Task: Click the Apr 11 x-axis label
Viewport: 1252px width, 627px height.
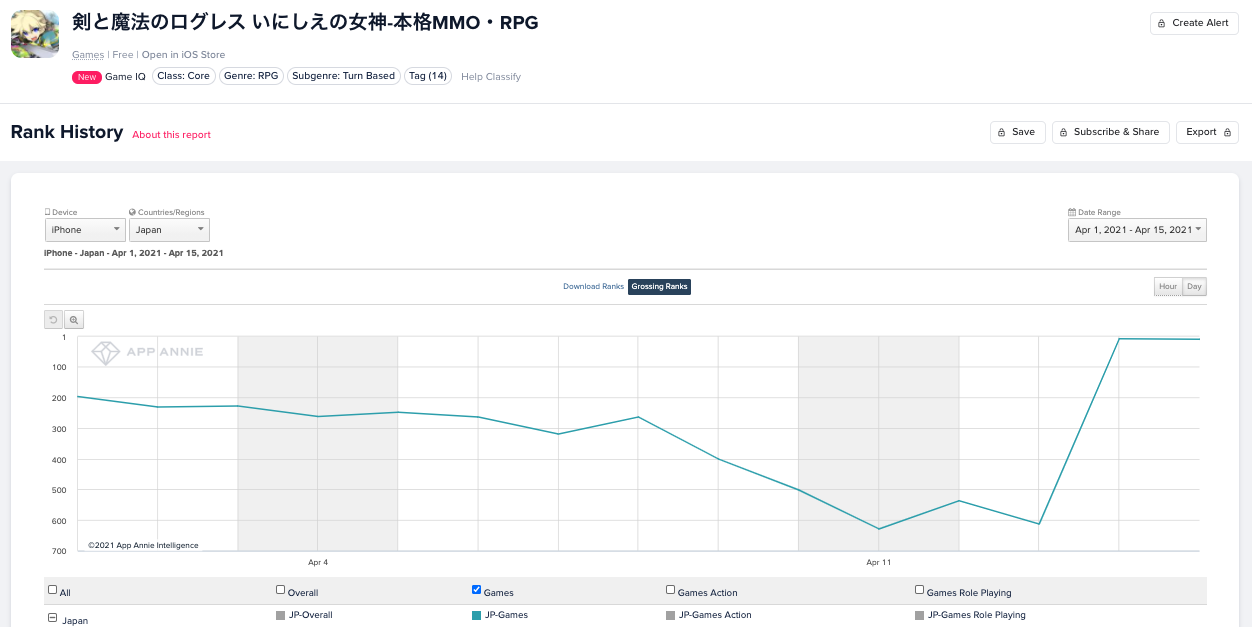Action: (x=879, y=563)
